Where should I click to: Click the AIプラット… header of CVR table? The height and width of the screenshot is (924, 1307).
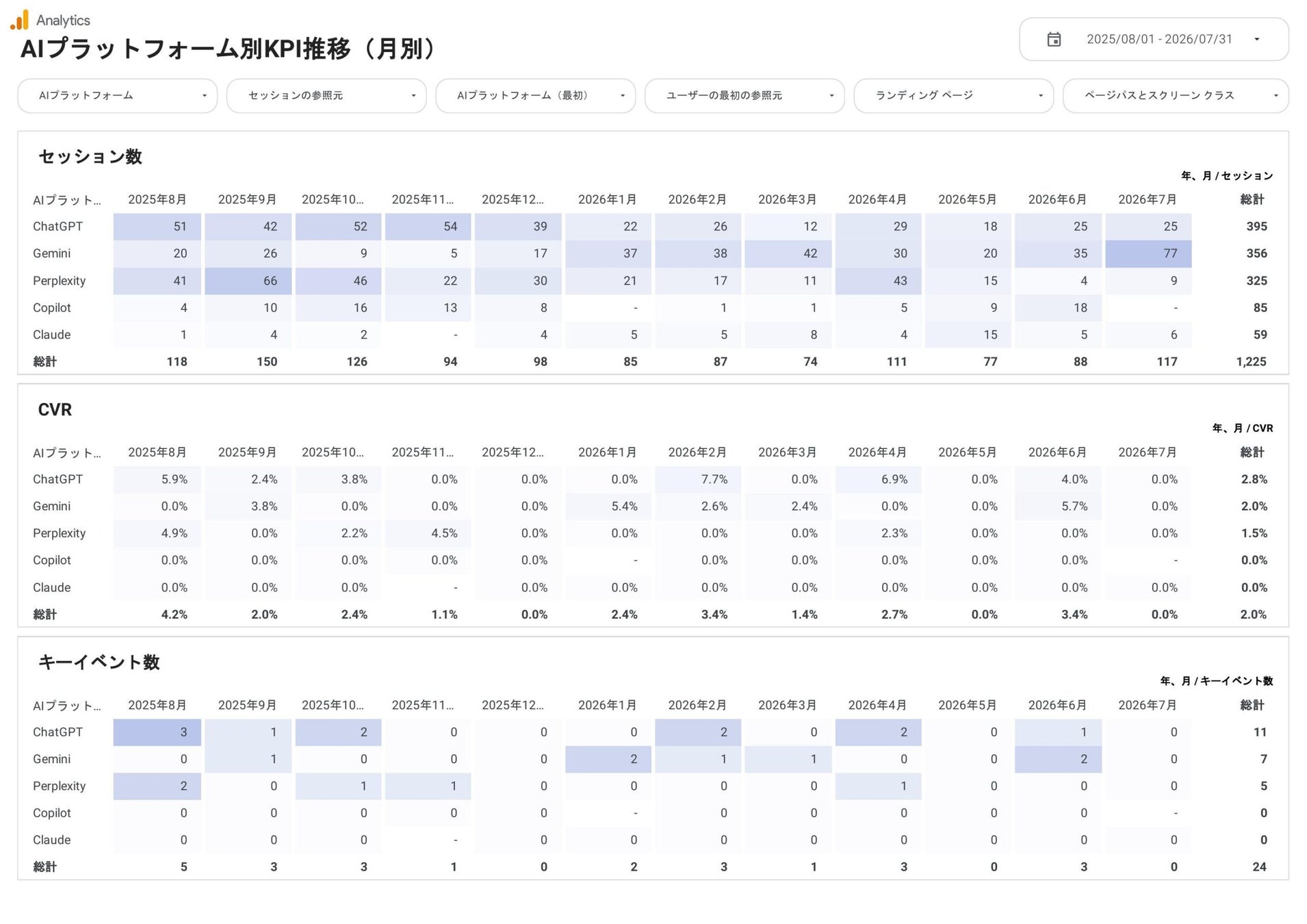pyautogui.click(x=66, y=453)
